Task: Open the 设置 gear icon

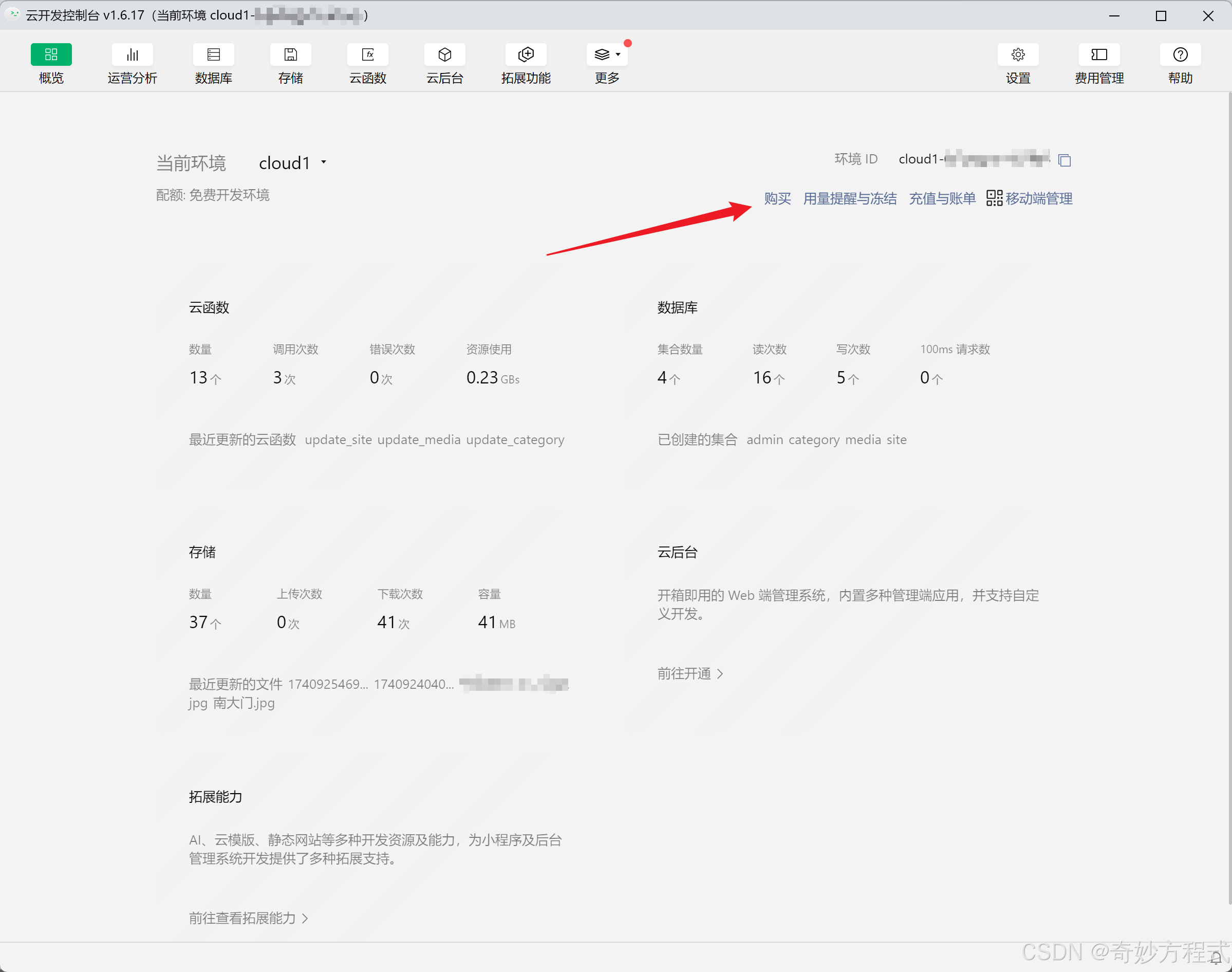Action: click(1018, 55)
